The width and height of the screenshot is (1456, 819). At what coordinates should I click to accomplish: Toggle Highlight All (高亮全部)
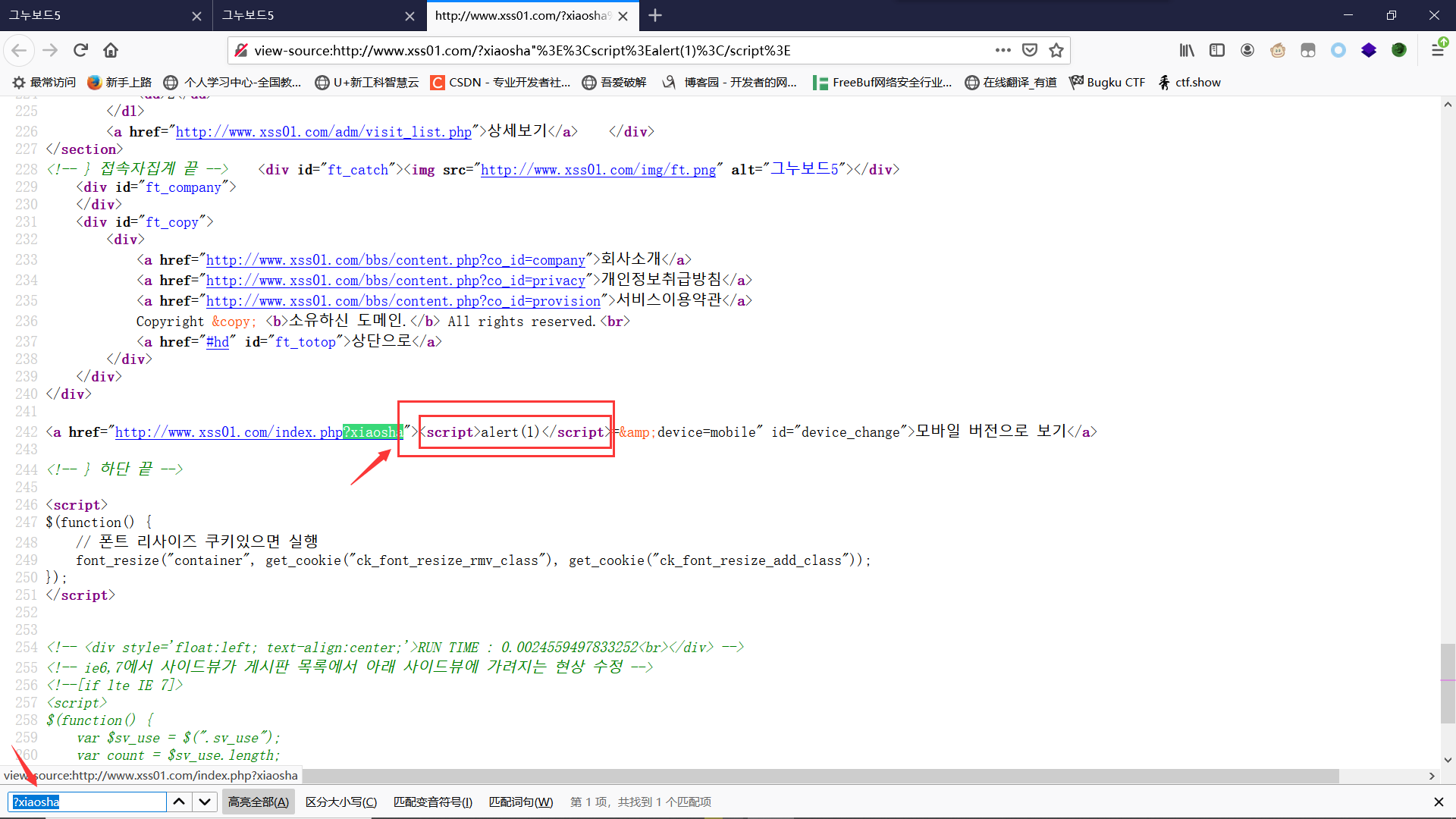pos(259,802)
